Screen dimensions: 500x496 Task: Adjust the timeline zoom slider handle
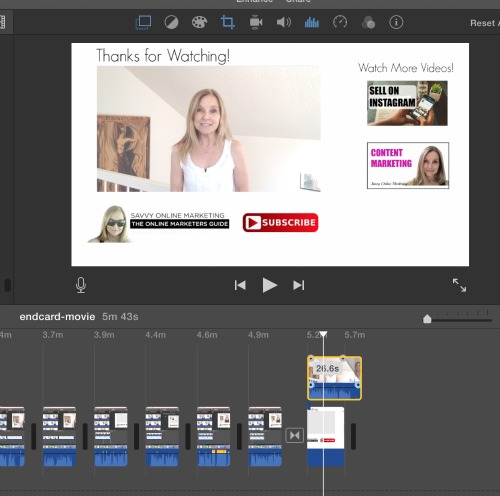tap(427, 319)
